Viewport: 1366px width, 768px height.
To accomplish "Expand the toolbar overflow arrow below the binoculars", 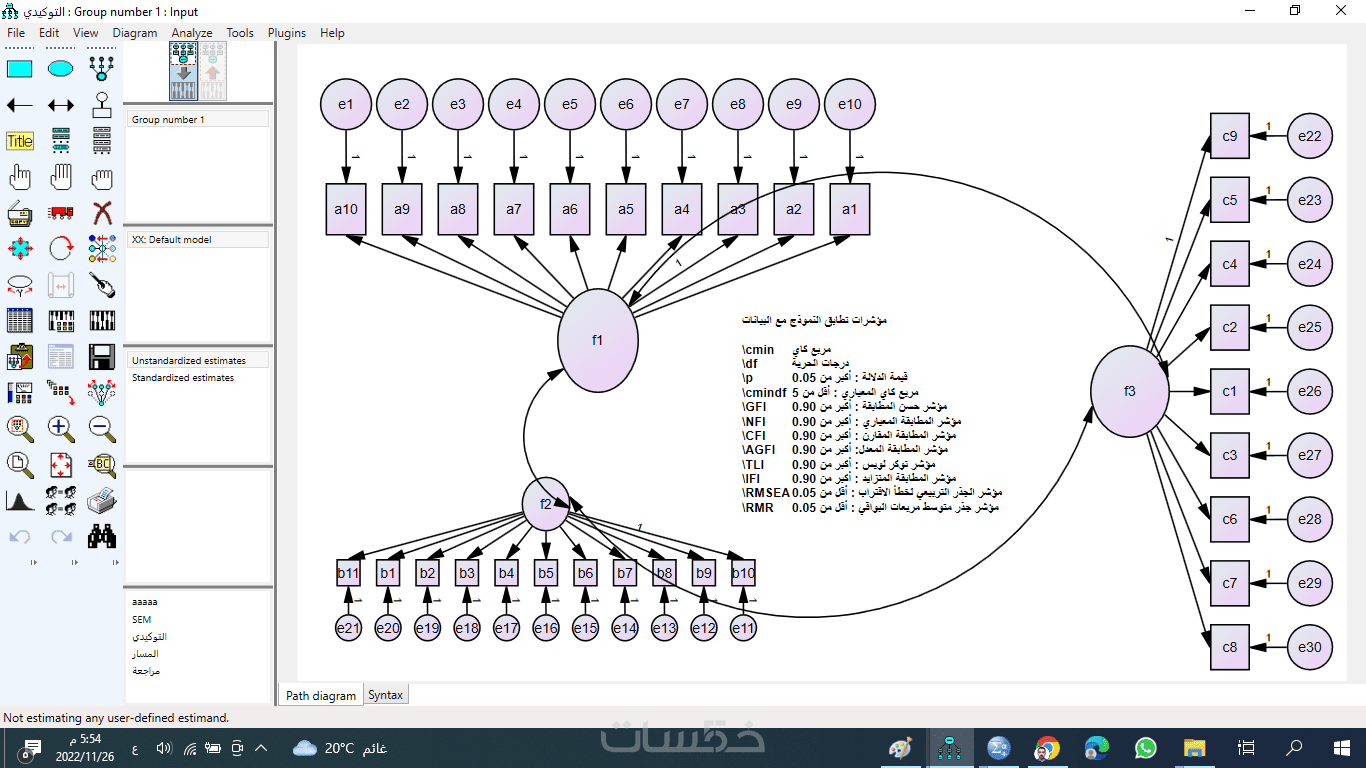I will (x=114, y=563).
